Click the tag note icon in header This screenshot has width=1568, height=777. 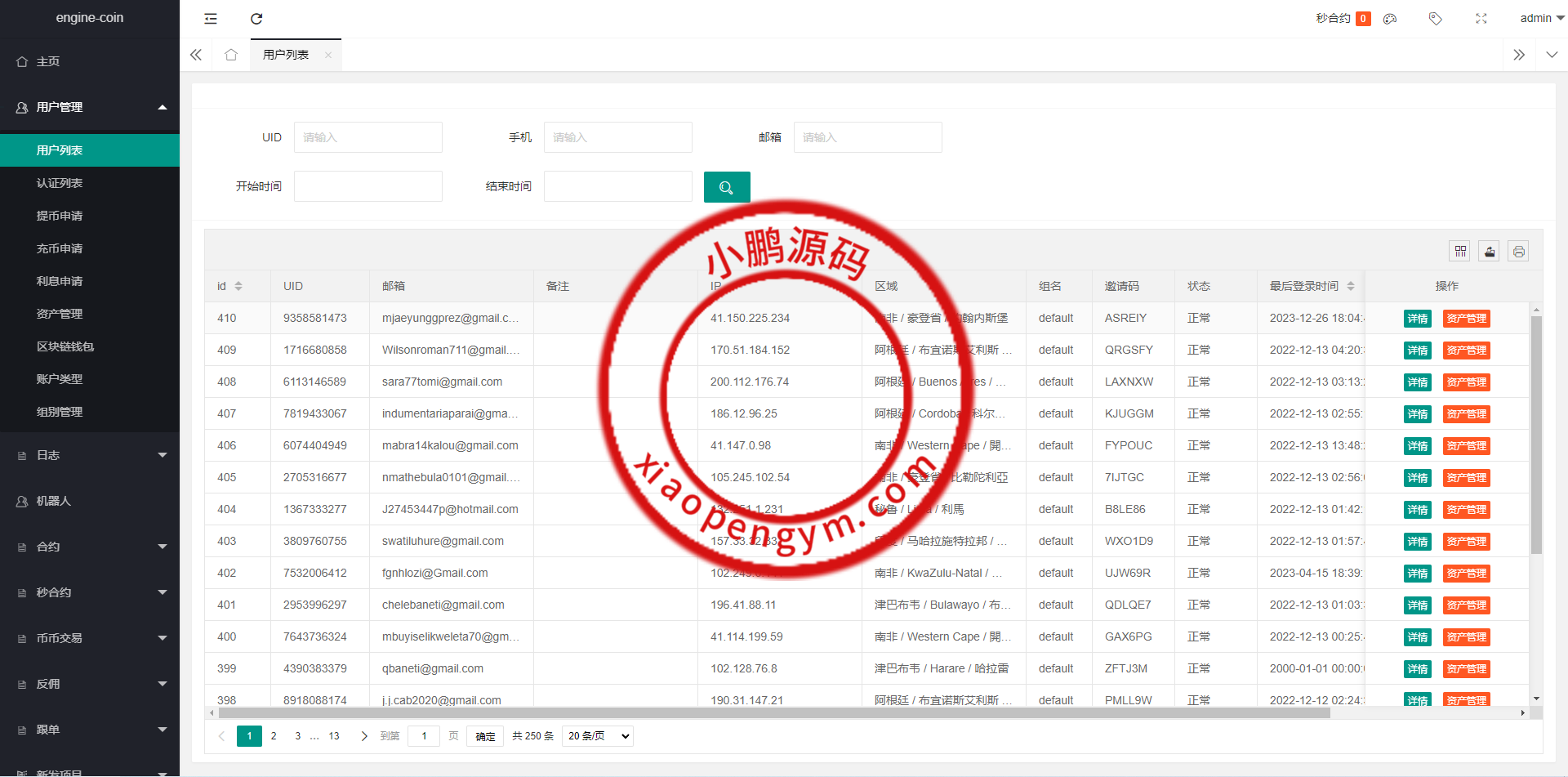coord(1435,19)
